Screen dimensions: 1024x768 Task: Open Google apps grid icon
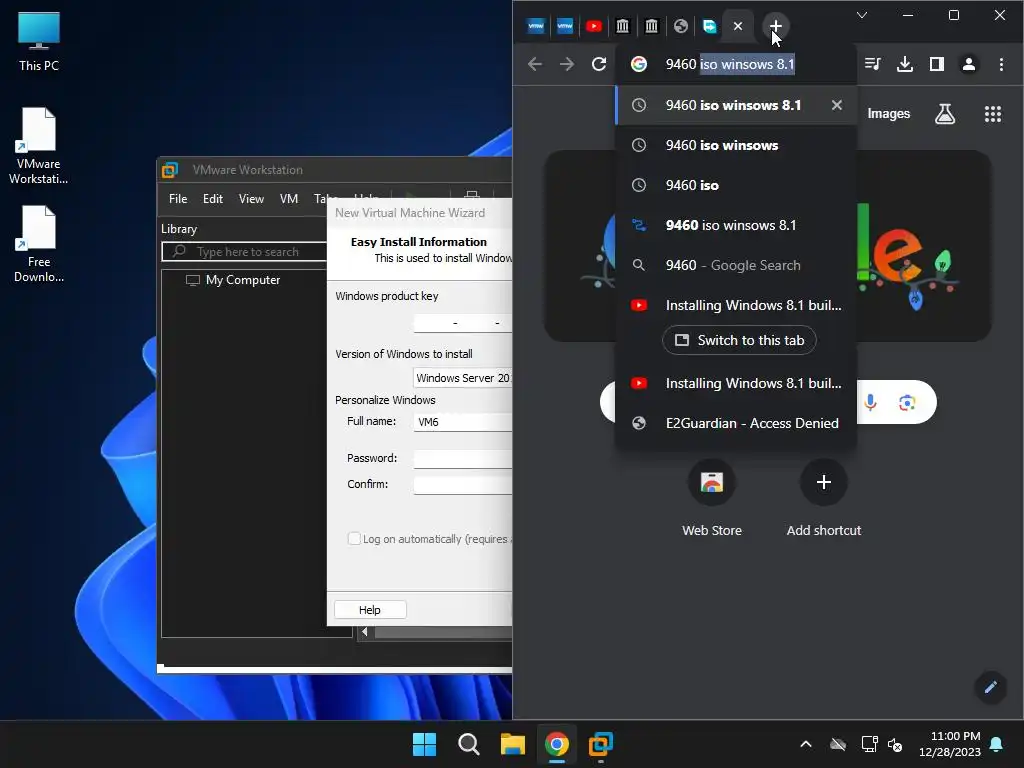[x=993, y=114]
